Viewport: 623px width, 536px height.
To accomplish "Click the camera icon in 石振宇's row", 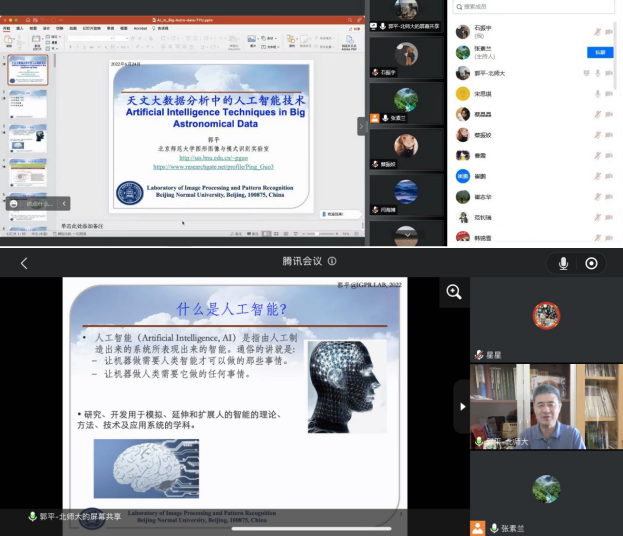I will point(609,31).
